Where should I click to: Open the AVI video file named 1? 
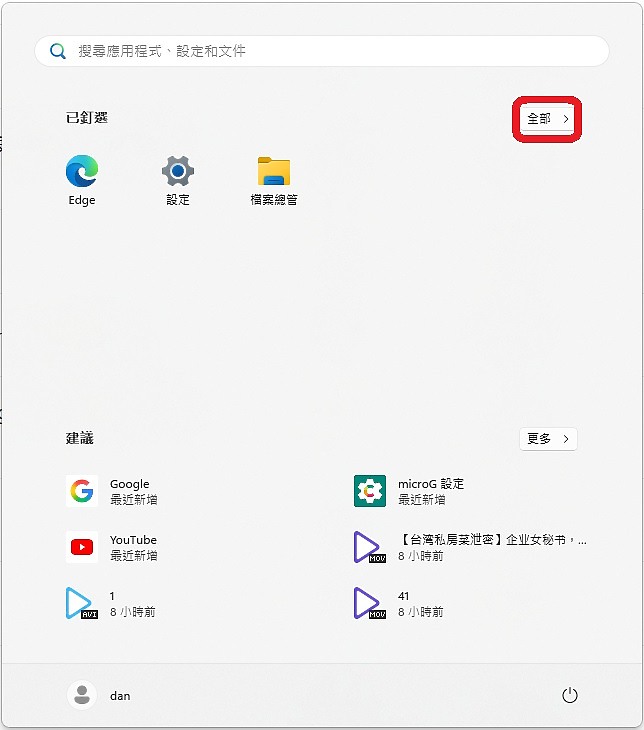(111, 603)
